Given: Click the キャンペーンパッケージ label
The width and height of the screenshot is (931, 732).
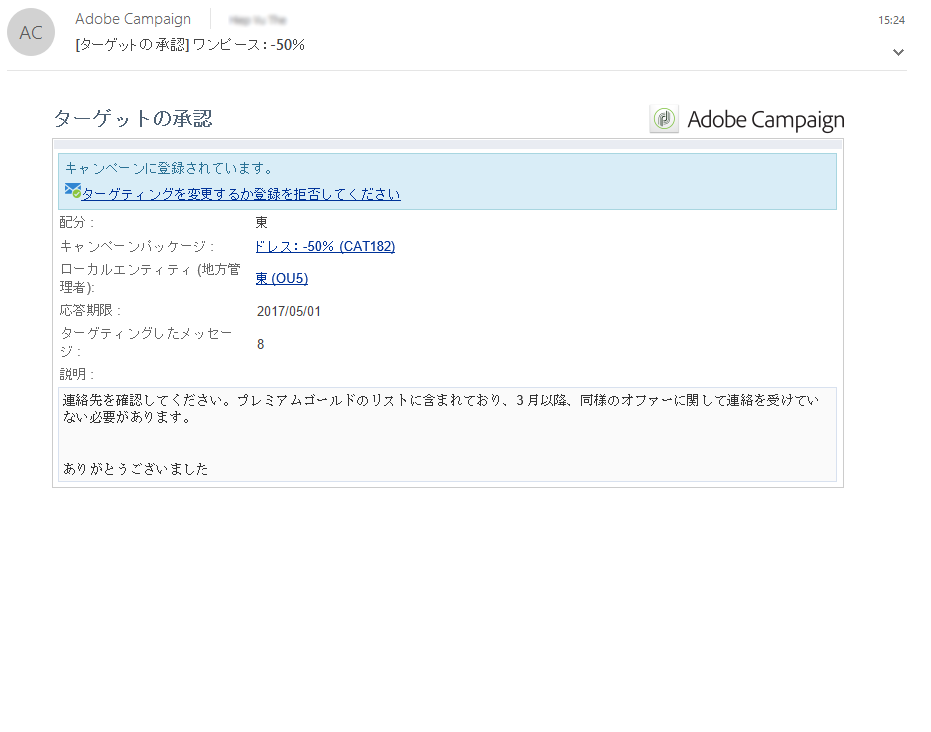Looking at the screenshot, I should tap(137, 246).
